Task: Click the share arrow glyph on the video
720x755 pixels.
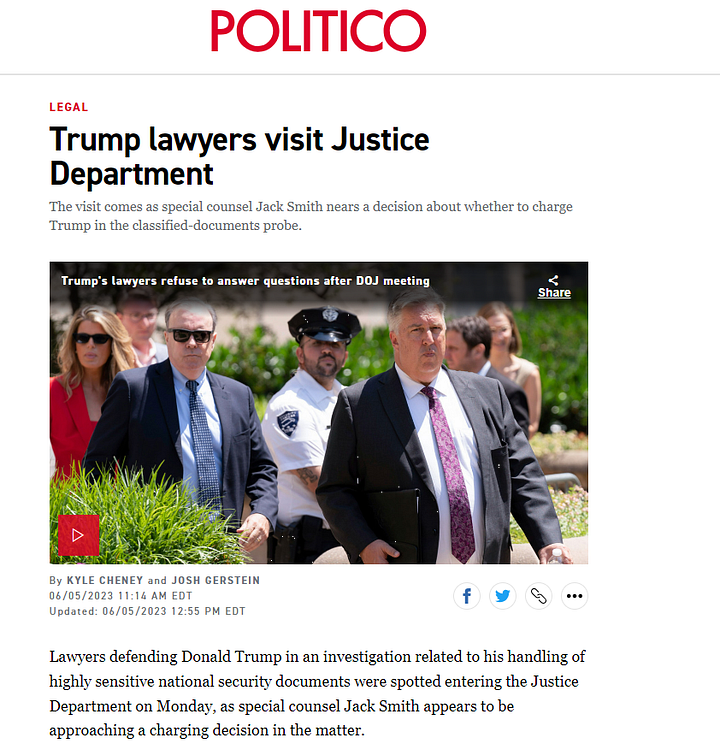Action: [554, 280]
